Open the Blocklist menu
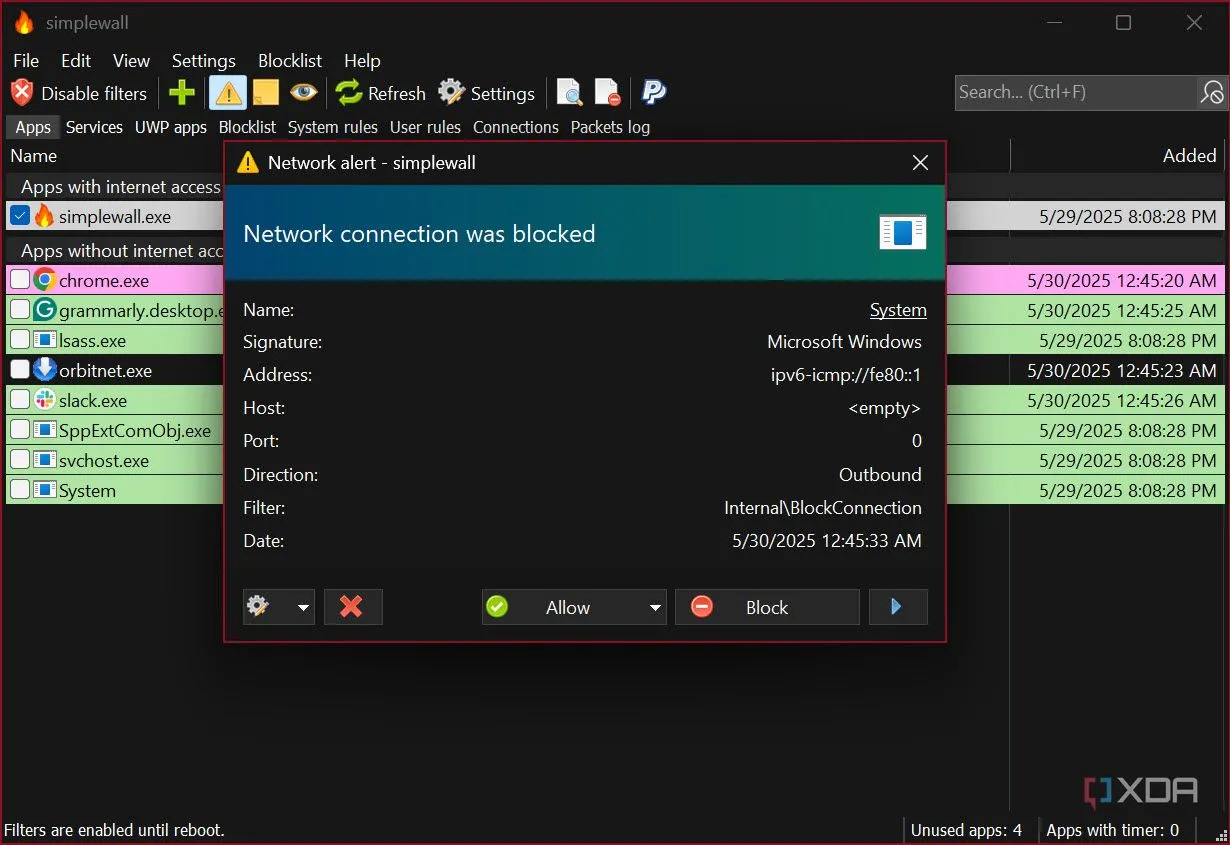The width and height of the screenshot is (1230, 845). tap(290, 61)
